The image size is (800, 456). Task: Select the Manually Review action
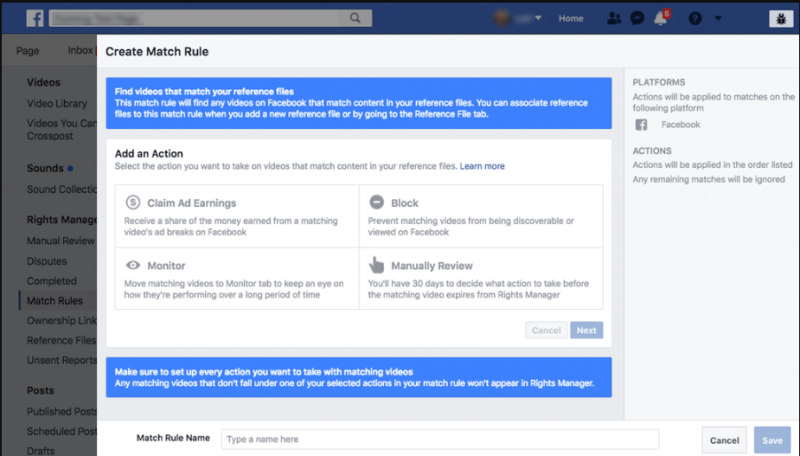point(481,278)
